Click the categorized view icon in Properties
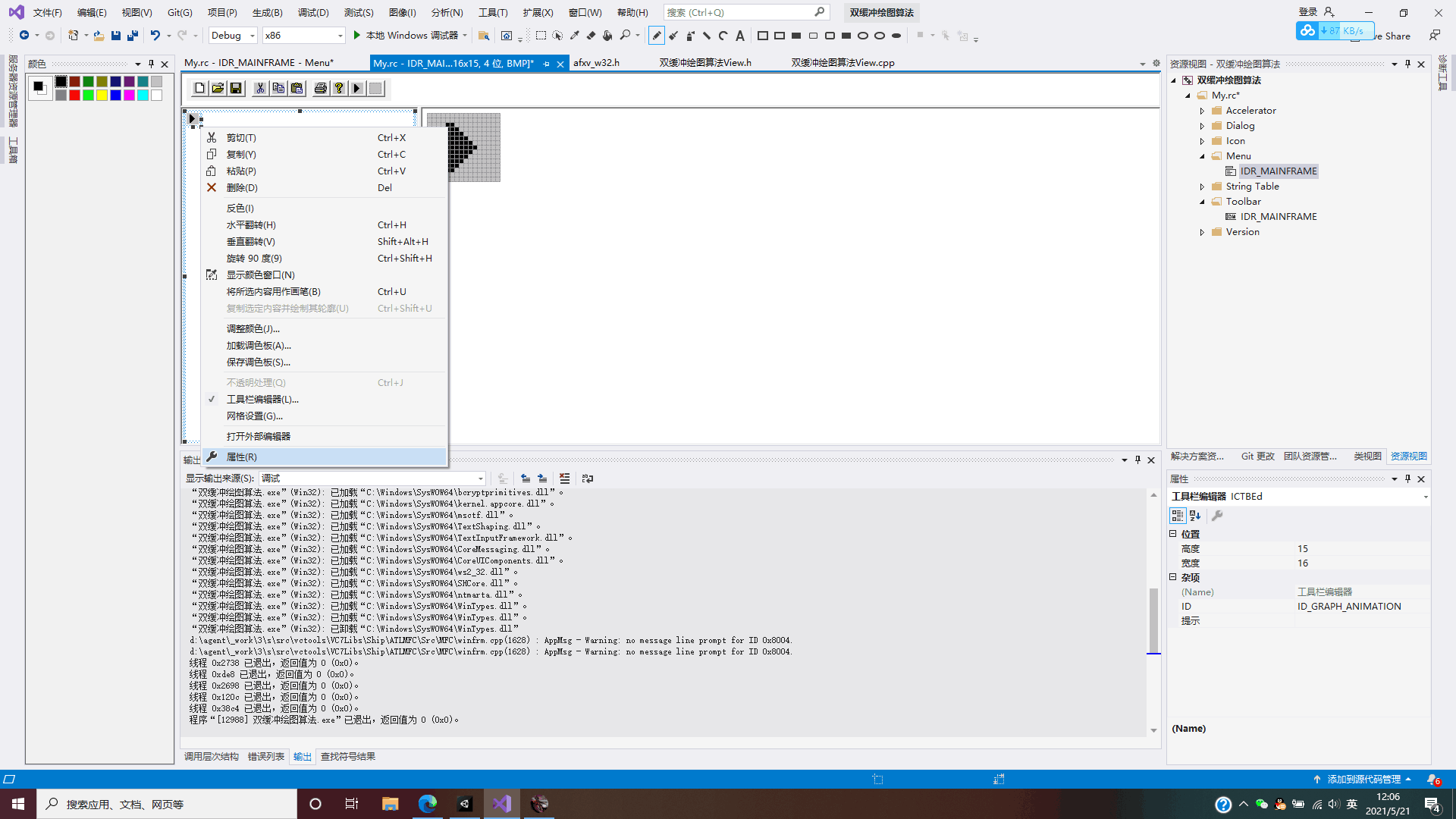 (1177, 516)
